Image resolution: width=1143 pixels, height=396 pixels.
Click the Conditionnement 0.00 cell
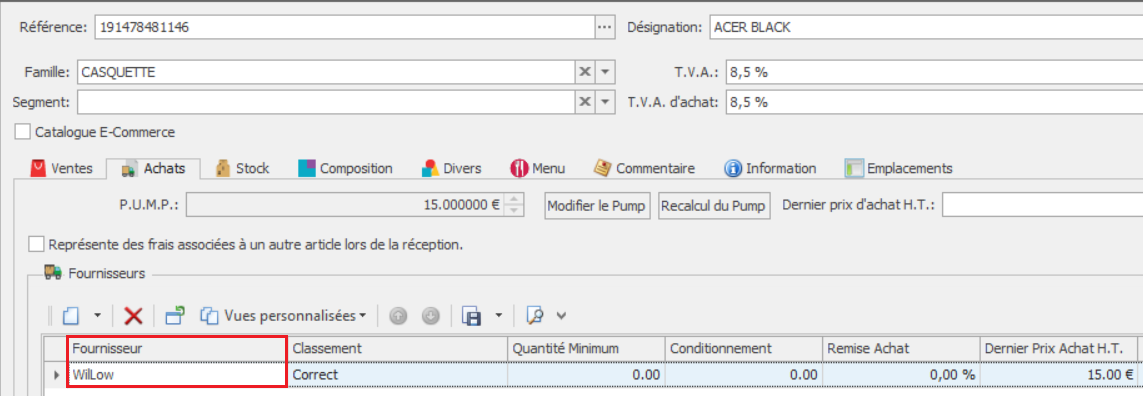(744, 375)
